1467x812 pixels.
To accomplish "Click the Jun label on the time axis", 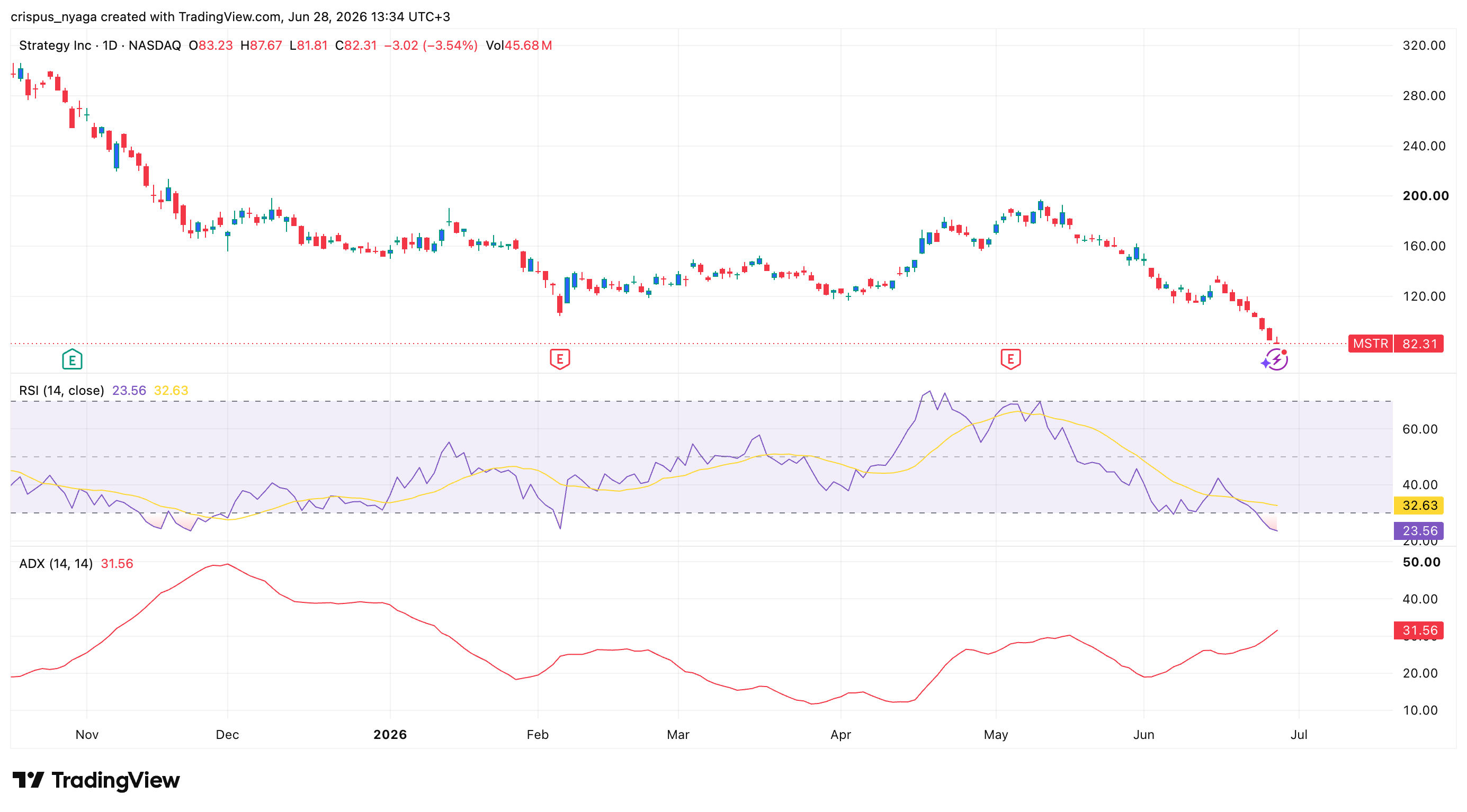I will (1143, 735).
